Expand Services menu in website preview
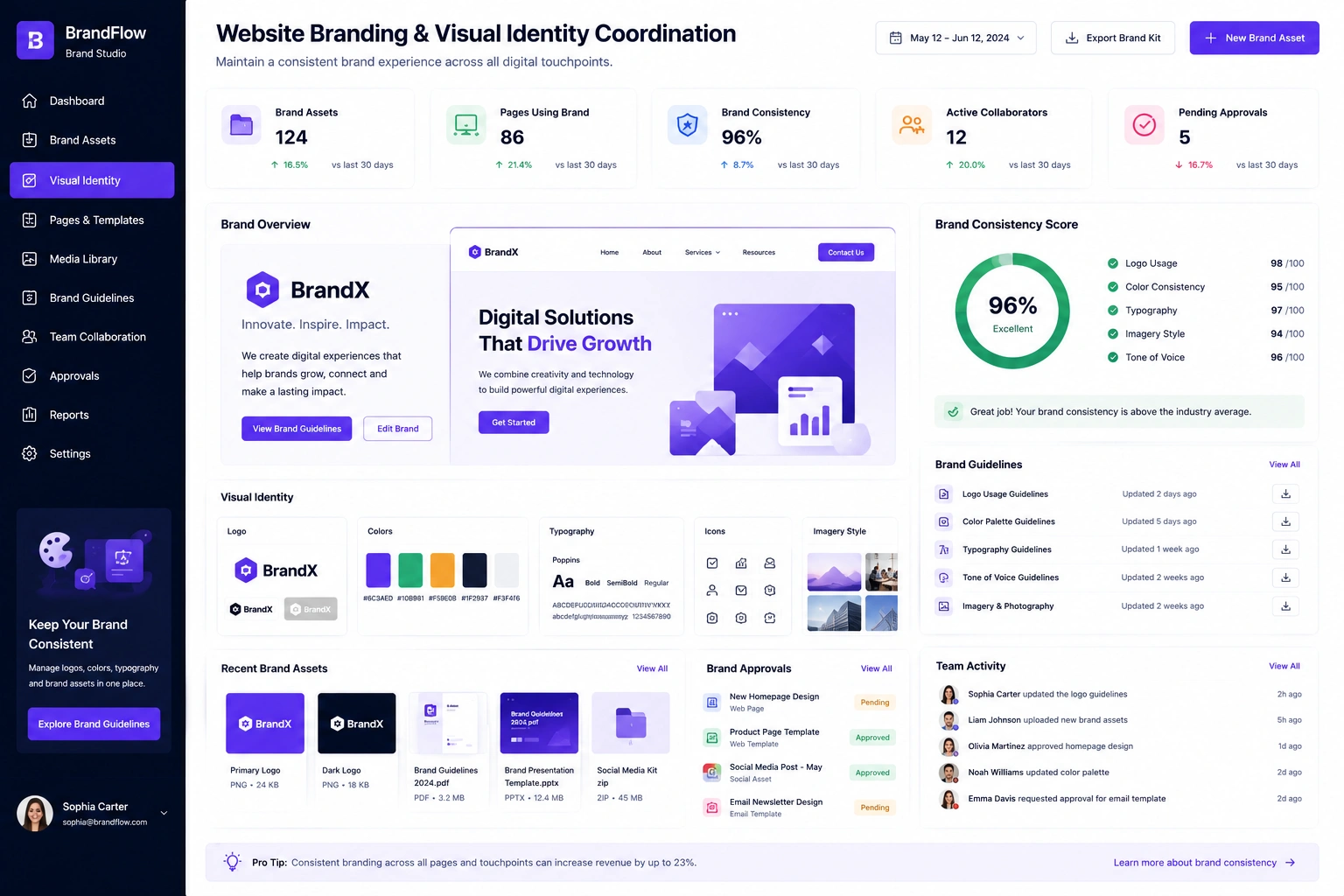 pos(703,252)
